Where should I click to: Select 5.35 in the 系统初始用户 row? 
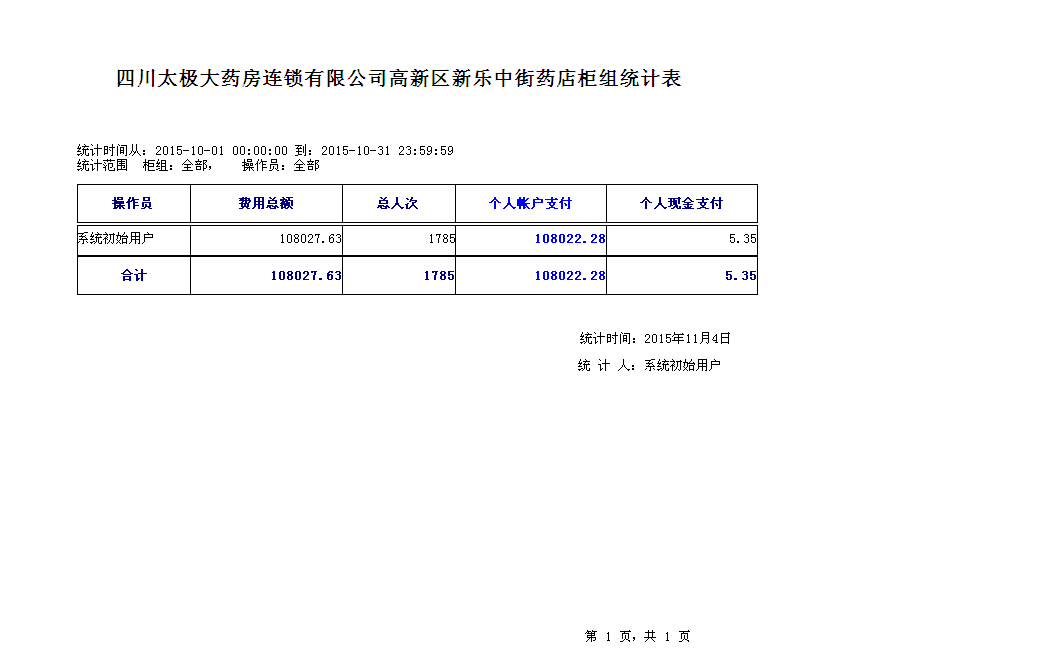pos(742,239)
